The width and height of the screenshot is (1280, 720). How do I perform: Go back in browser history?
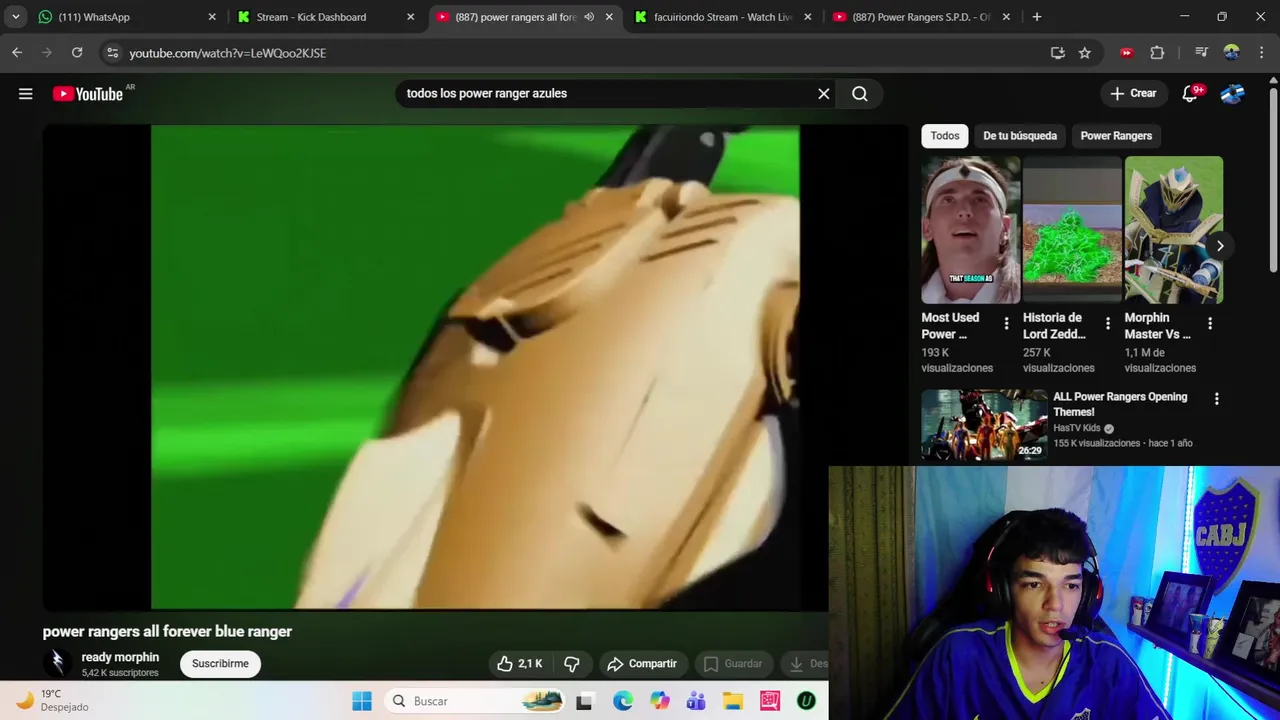pos(17,52)
